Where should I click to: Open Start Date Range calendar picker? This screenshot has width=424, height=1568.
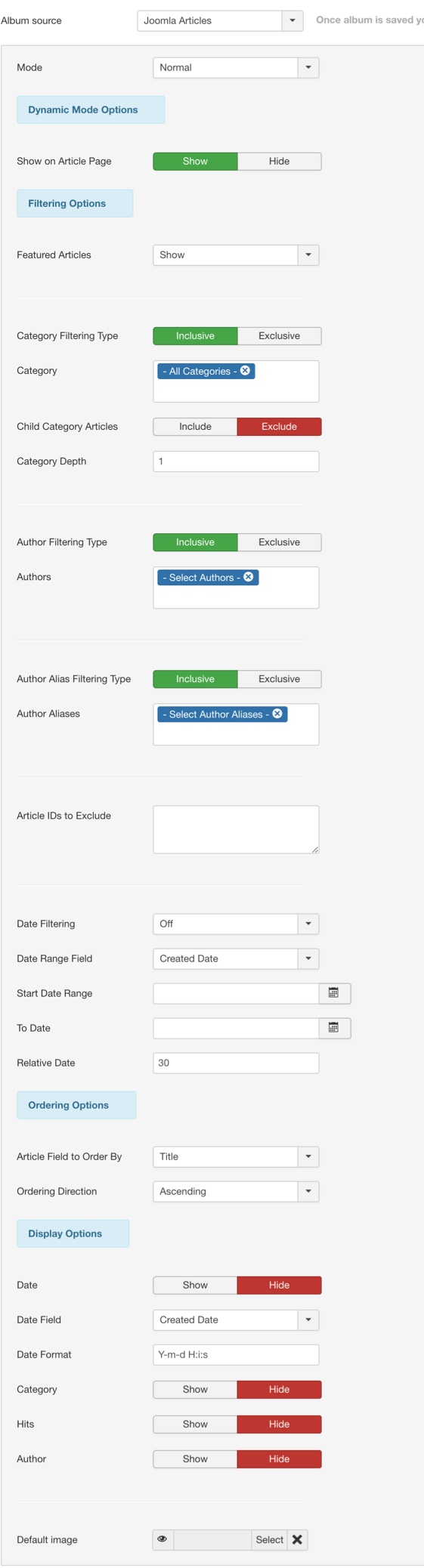point(334,993)
